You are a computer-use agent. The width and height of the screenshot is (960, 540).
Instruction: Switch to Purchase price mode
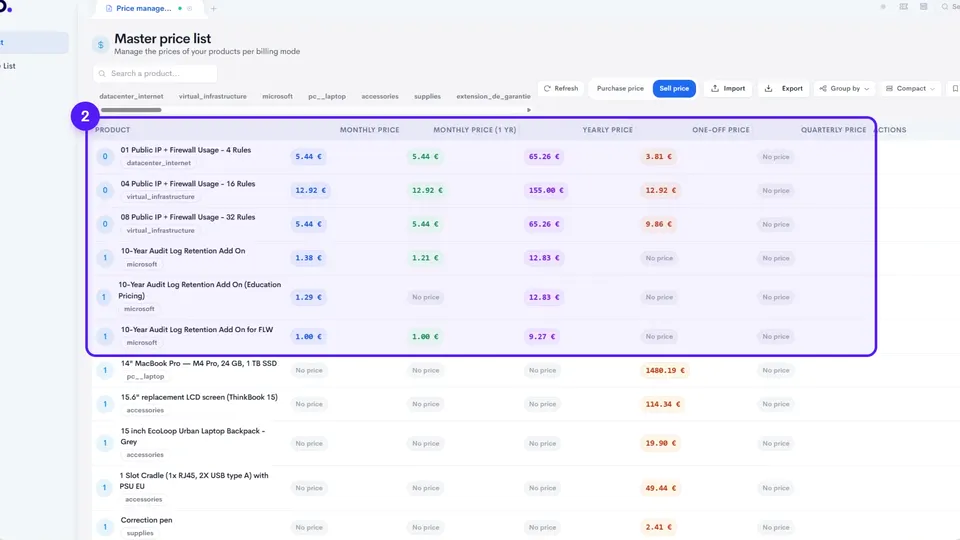tap(620, 88)
